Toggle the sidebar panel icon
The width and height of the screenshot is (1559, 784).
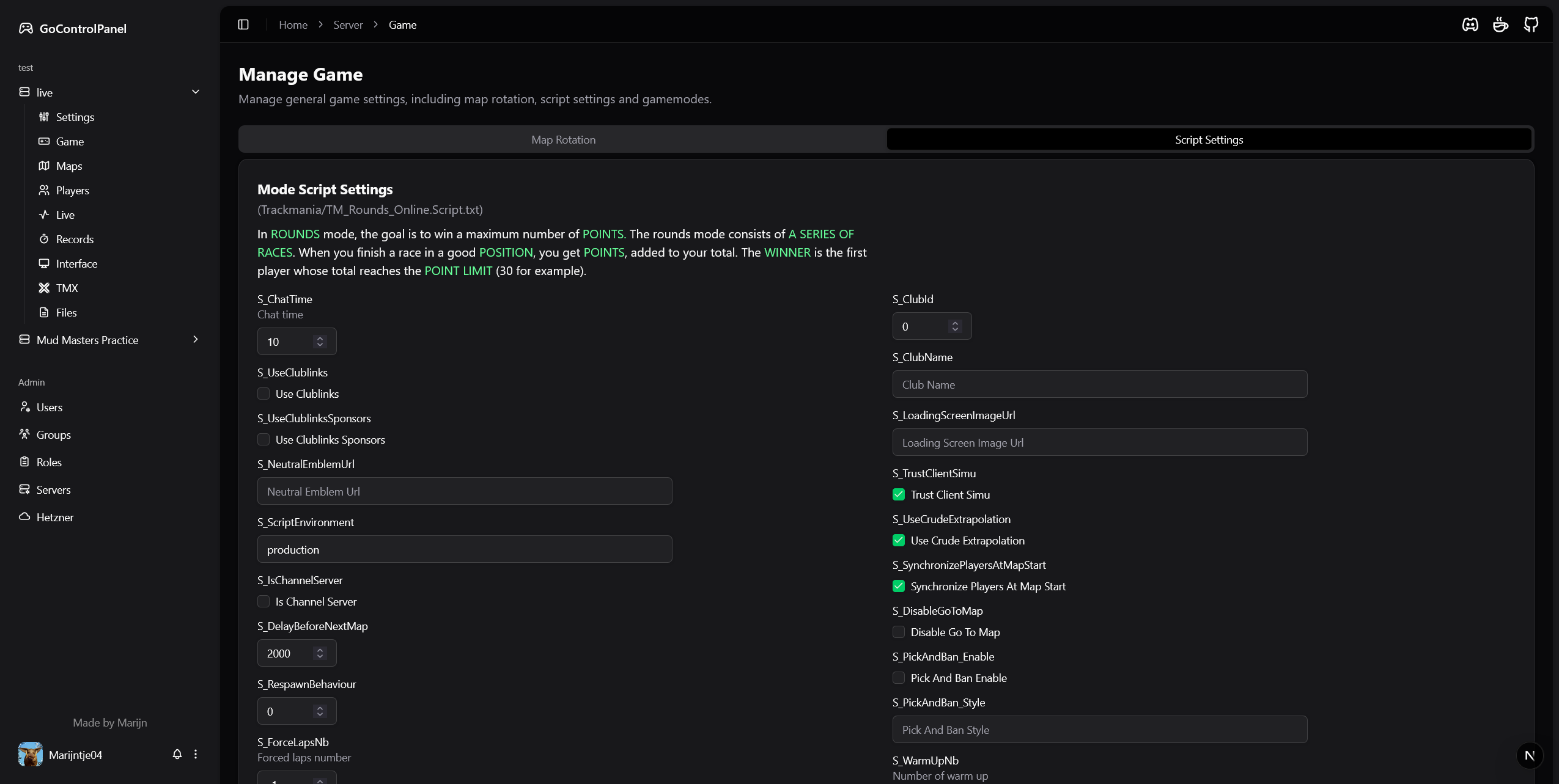point(243,24)
